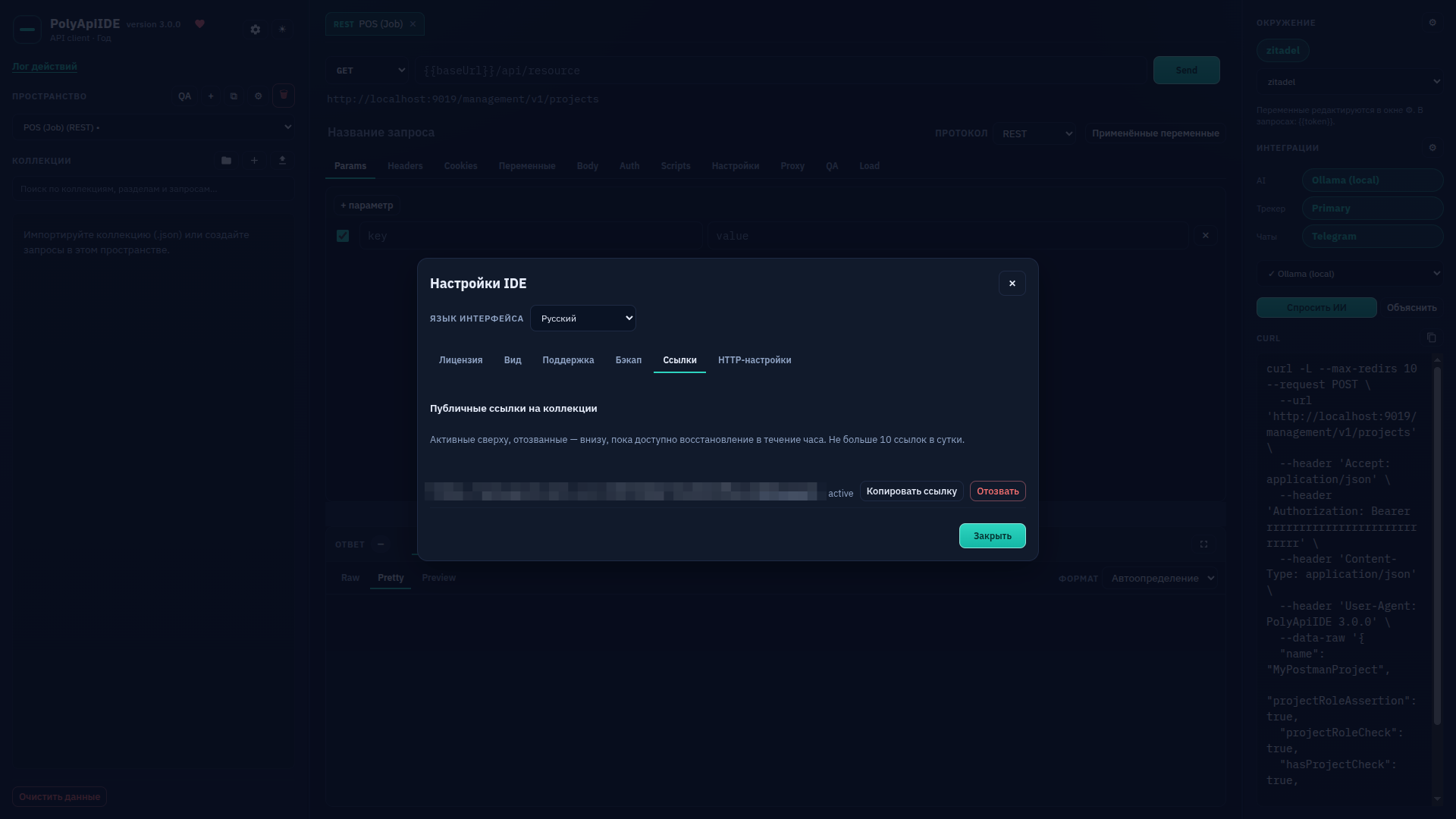Open the interface language dropdown
Viewport: 1456px width, 819px height.
pyautogui.click(x=582, y=318)
